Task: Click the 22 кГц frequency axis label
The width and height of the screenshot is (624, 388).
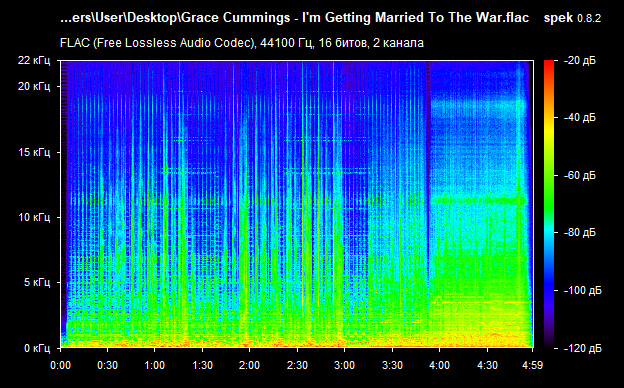Action: pos(34,60)
